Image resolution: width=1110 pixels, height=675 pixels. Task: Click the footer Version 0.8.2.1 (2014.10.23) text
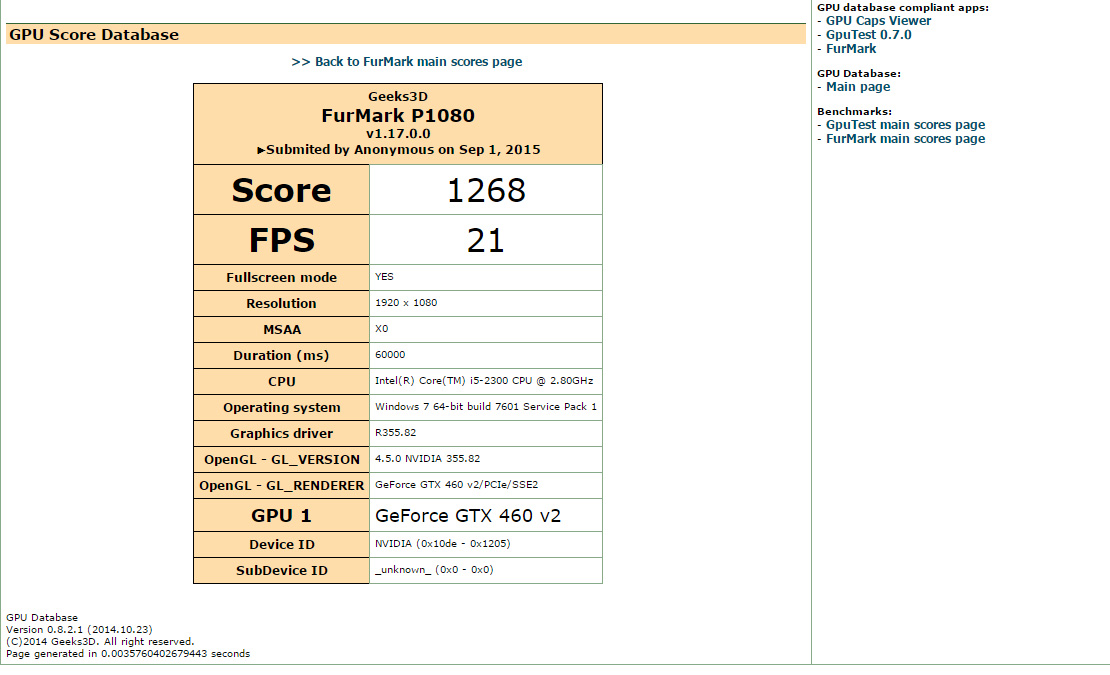pyautogui.click(x=79, y=630)
